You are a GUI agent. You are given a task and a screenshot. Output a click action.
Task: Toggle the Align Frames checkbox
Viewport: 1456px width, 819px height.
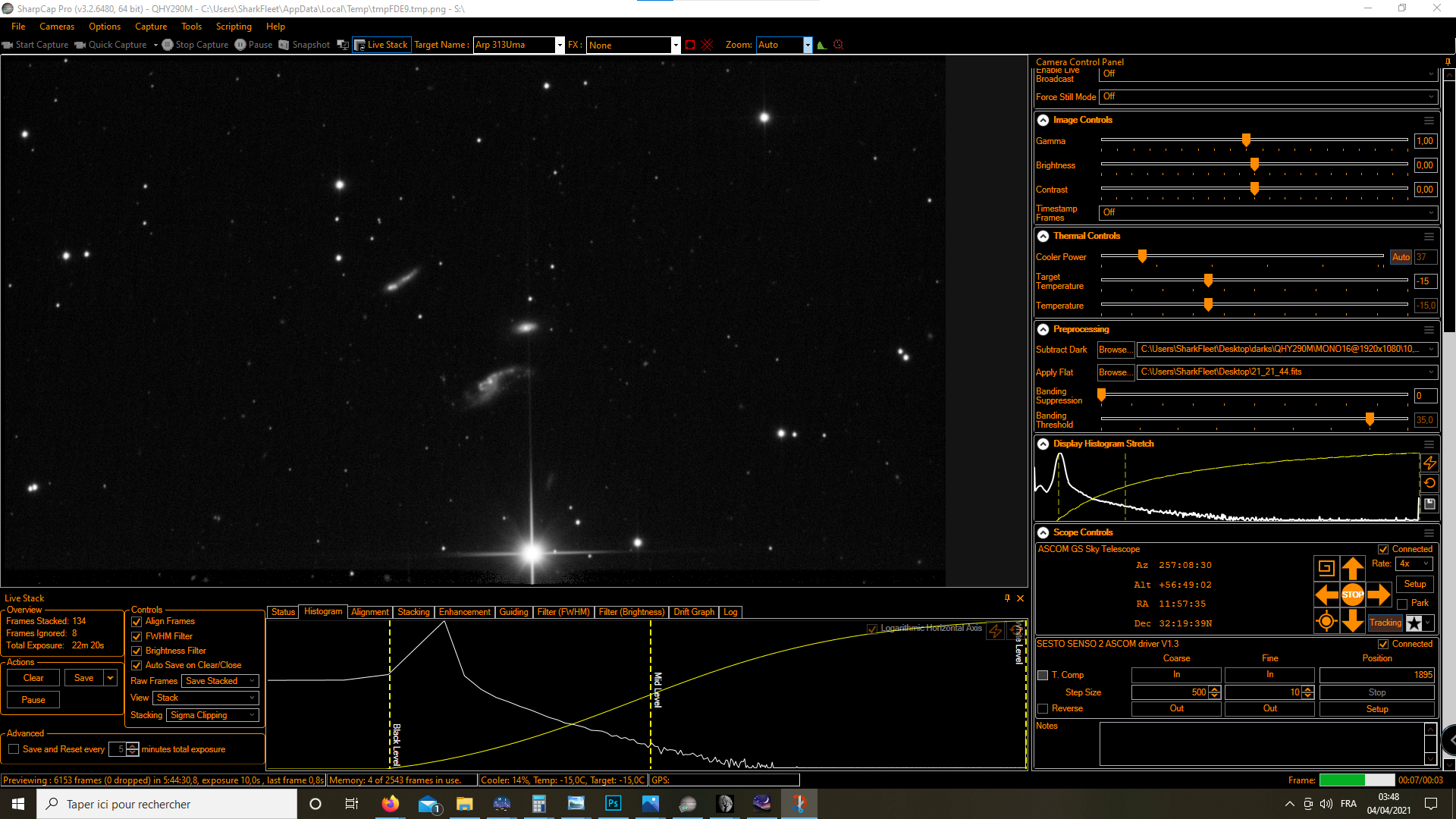[136, 621]
